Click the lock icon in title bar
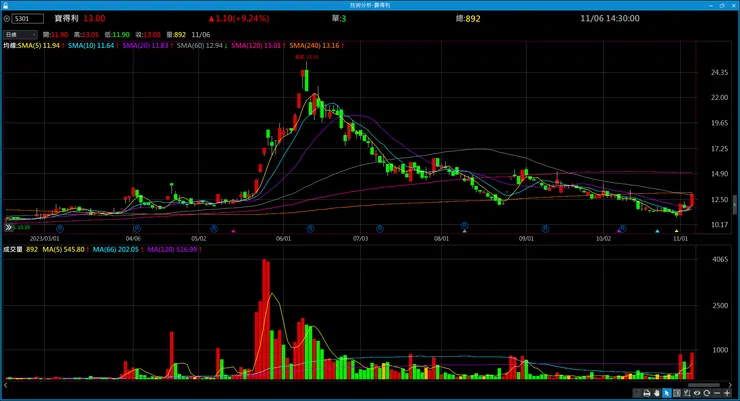Viewport: 740px width, 401px height. pos(6,5)
